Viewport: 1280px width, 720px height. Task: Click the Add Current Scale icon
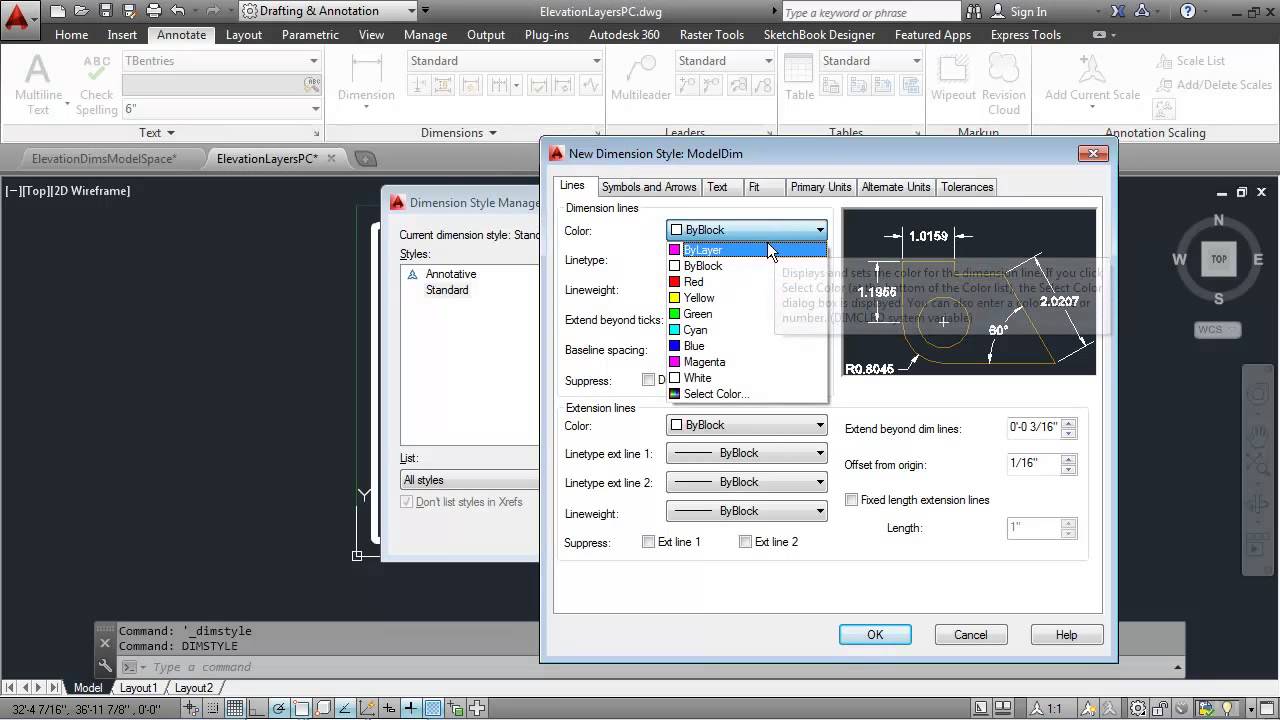click(x=1091, y=70)
